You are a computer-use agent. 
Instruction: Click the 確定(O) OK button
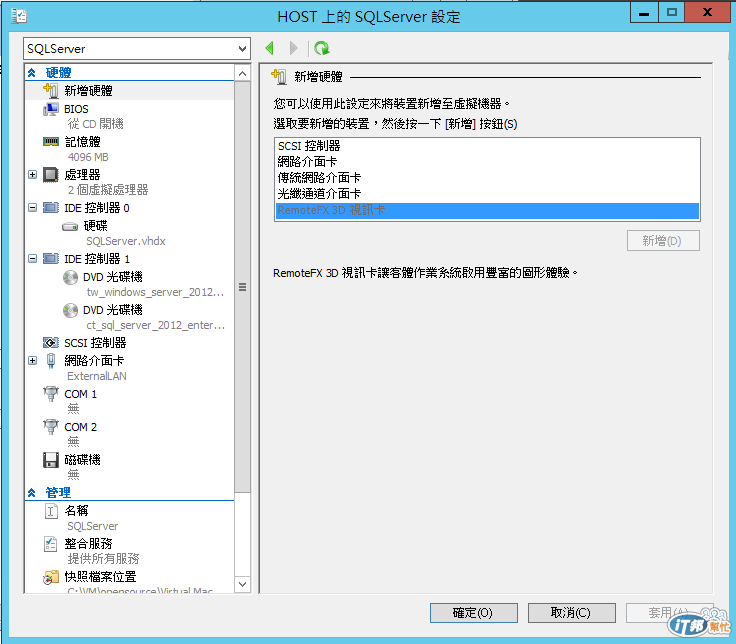point(474,613)
